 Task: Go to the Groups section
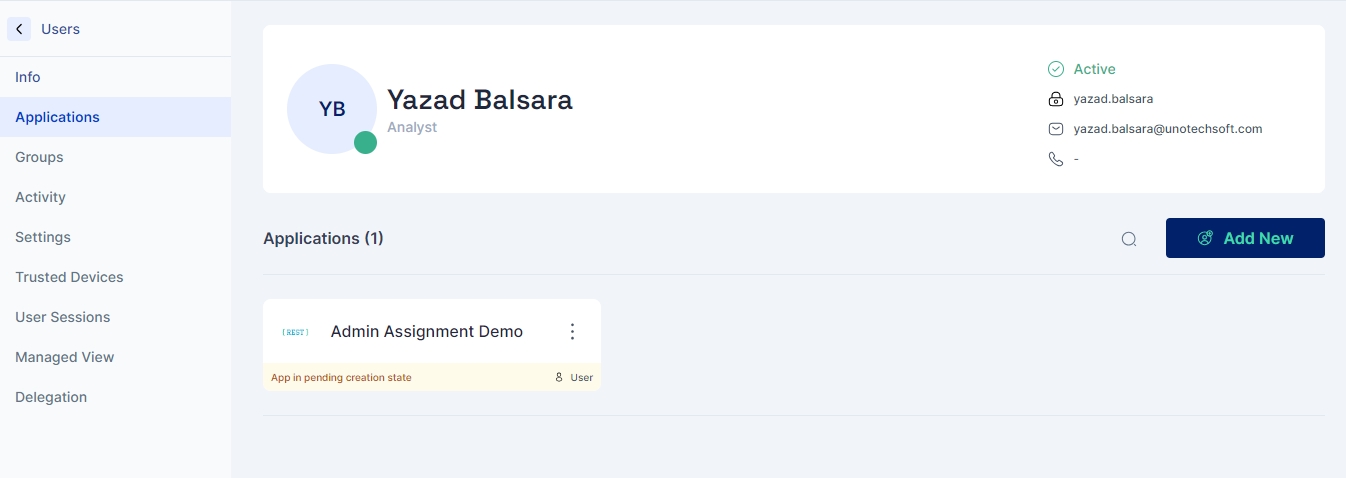pyautogui.click(x=39, y=157)
